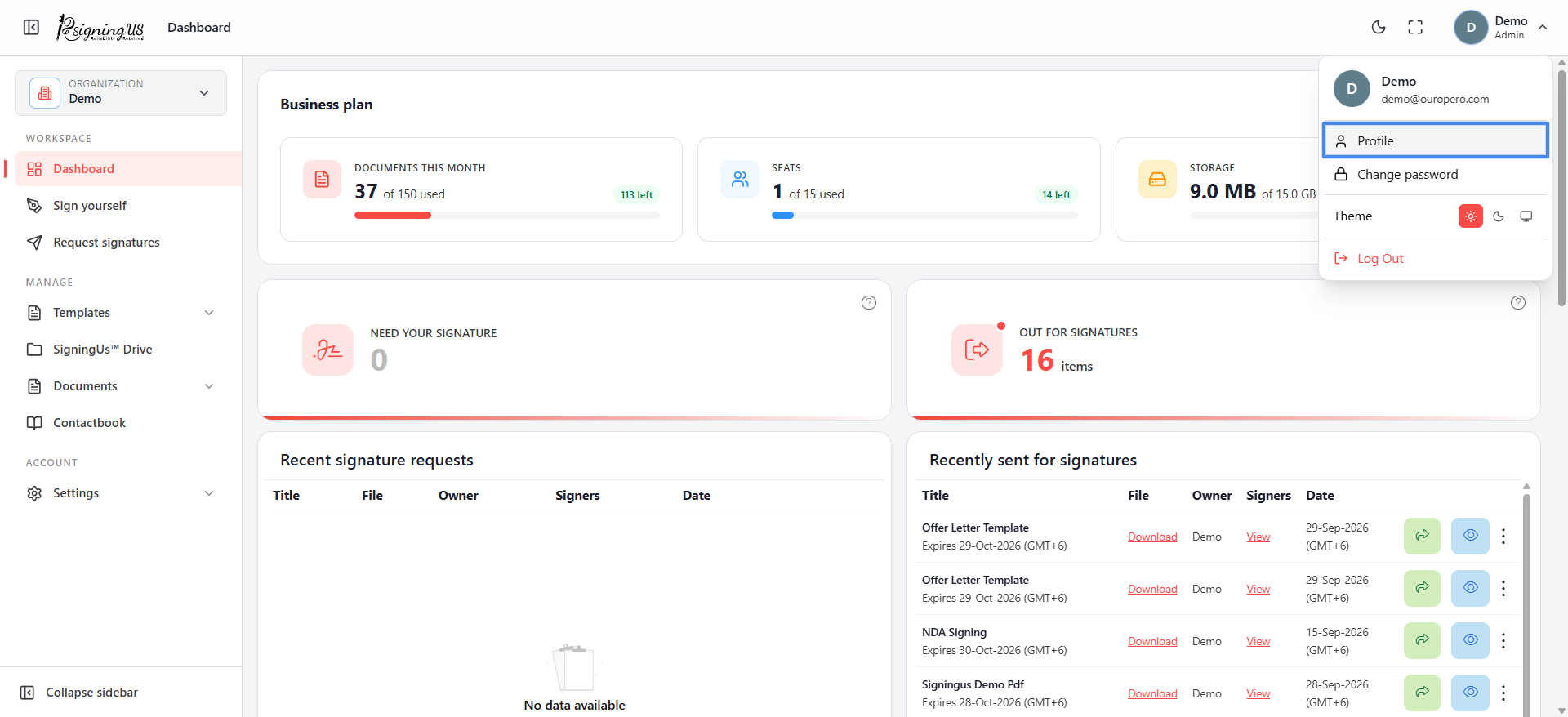This screenshot has height=717, width=1568.
Task: Click the Demo user avatar in header
Action: 1471,27
